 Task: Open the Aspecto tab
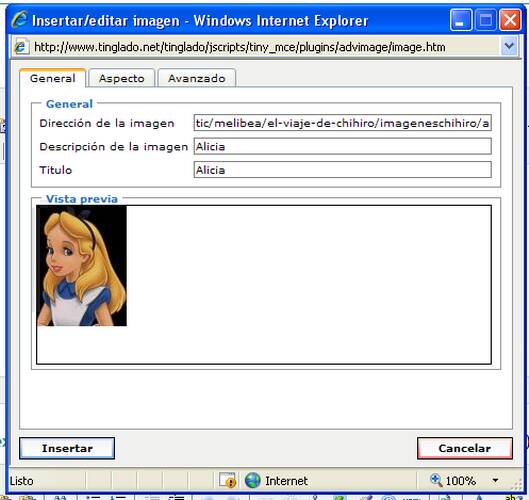(x=122, y=78)
